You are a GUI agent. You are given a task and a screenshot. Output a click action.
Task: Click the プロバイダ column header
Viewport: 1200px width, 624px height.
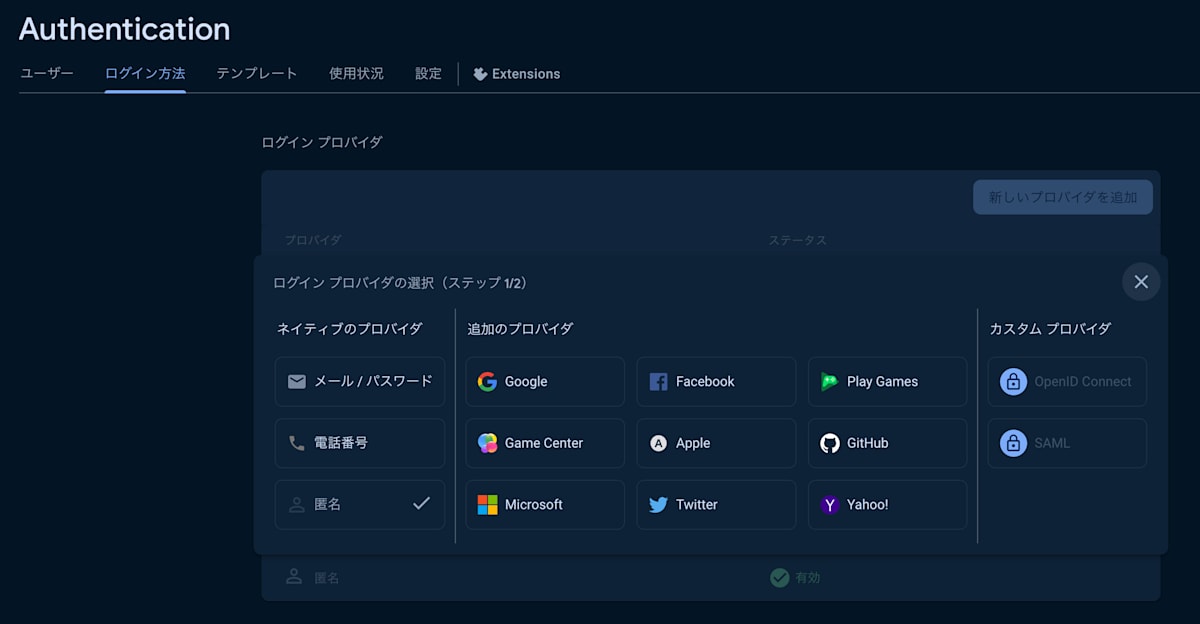click(313, 240)
